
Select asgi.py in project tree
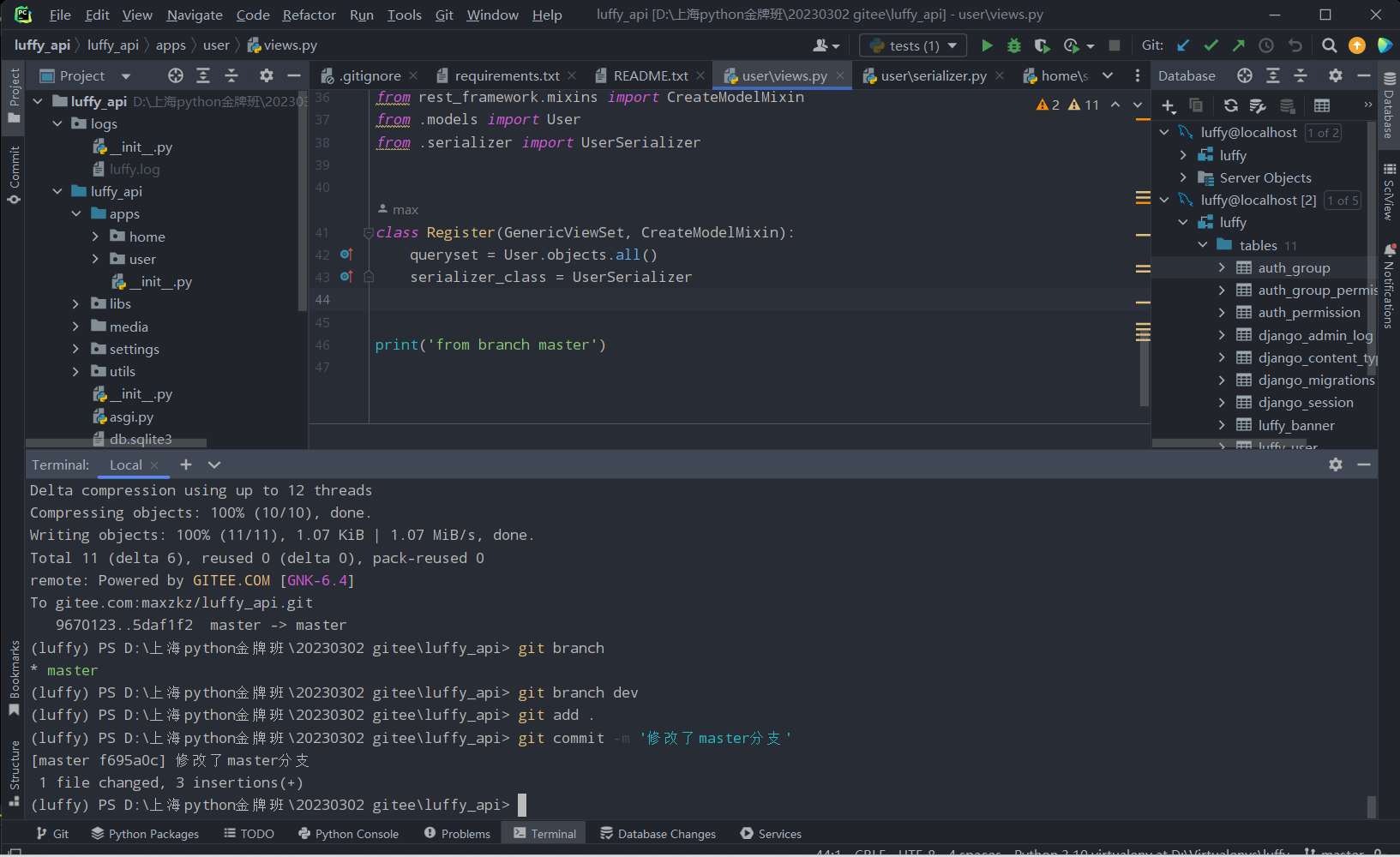(x=131, y=417)
